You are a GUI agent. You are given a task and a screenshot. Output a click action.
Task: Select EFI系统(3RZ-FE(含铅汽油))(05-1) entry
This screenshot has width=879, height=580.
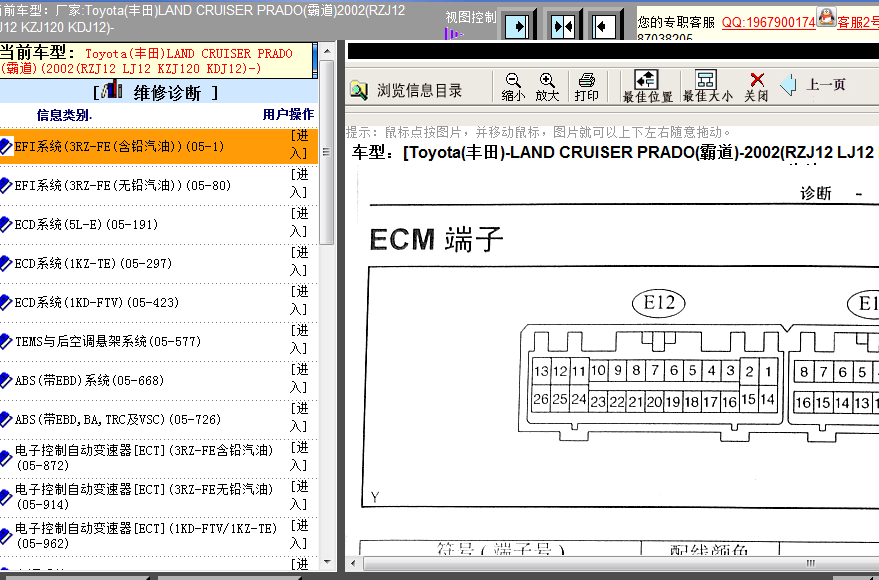pos(119,147)
